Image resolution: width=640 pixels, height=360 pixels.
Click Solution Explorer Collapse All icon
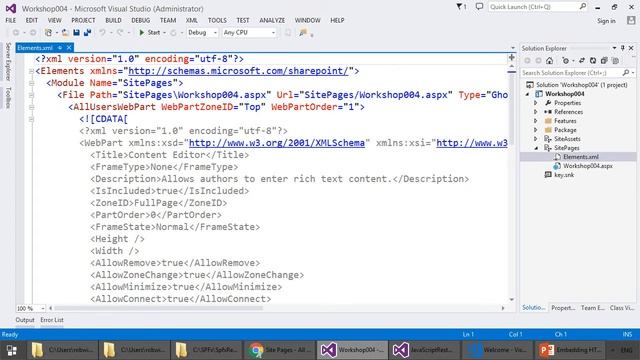tap(604, 60)
